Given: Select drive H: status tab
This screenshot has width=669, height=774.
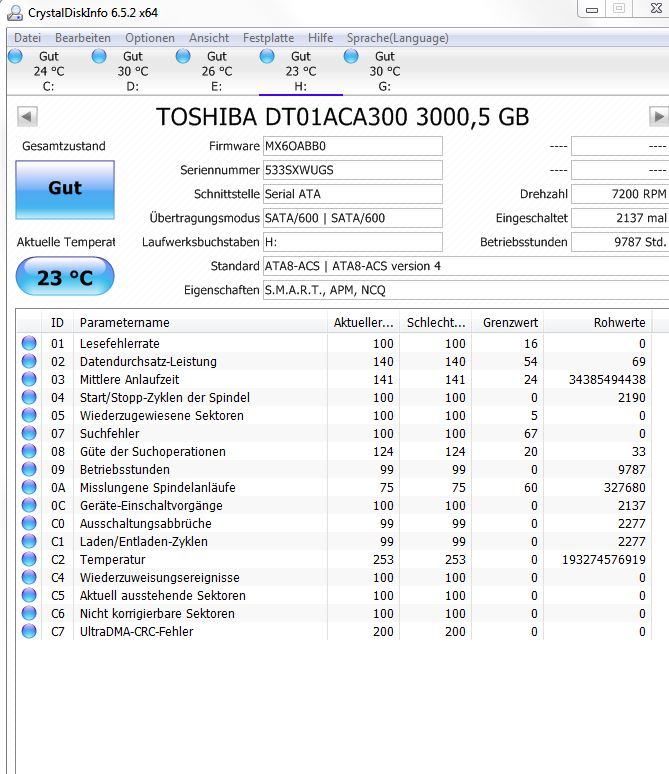Looking at the screenshot, I should pyautogui.click(x=300, y=71).
